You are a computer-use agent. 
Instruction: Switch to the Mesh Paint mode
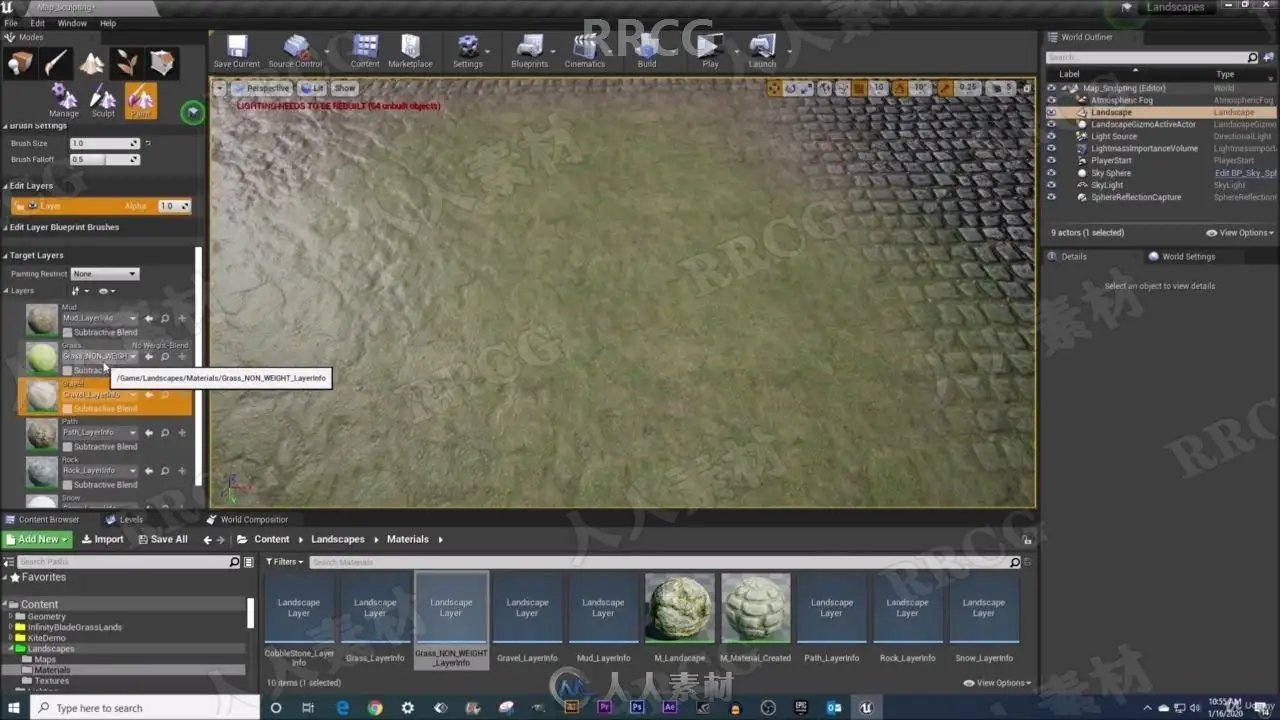point(56,64)
